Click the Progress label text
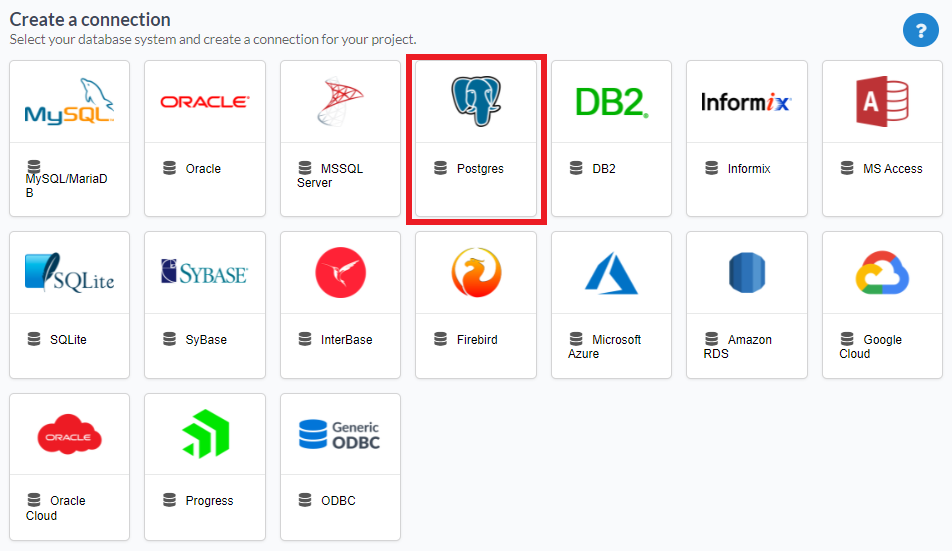This screenshot has height=551, width=952. tap(209, 501)
